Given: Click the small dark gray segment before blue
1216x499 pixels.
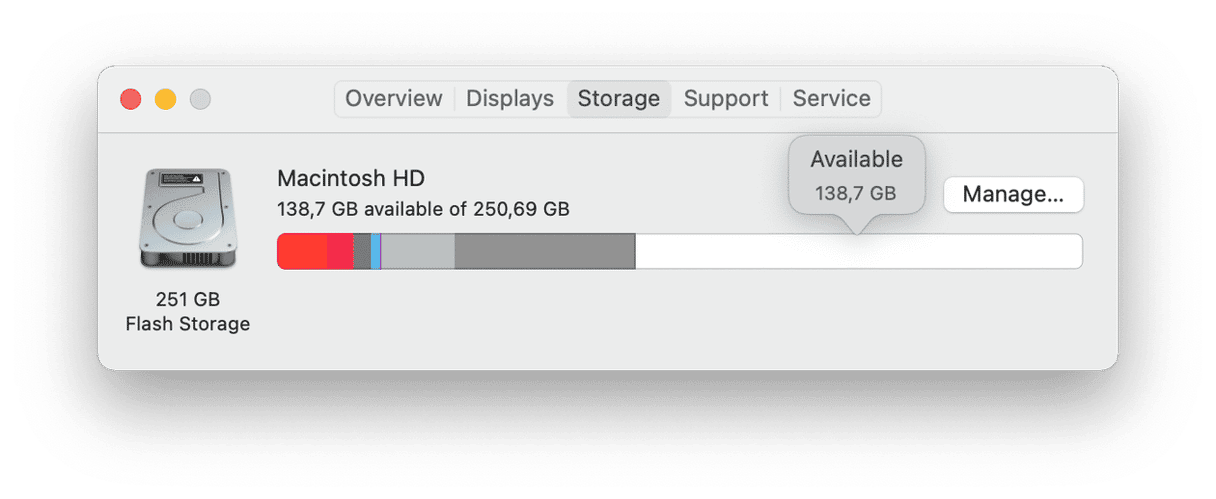Looking at the screenshot, I should click(362, 251).
